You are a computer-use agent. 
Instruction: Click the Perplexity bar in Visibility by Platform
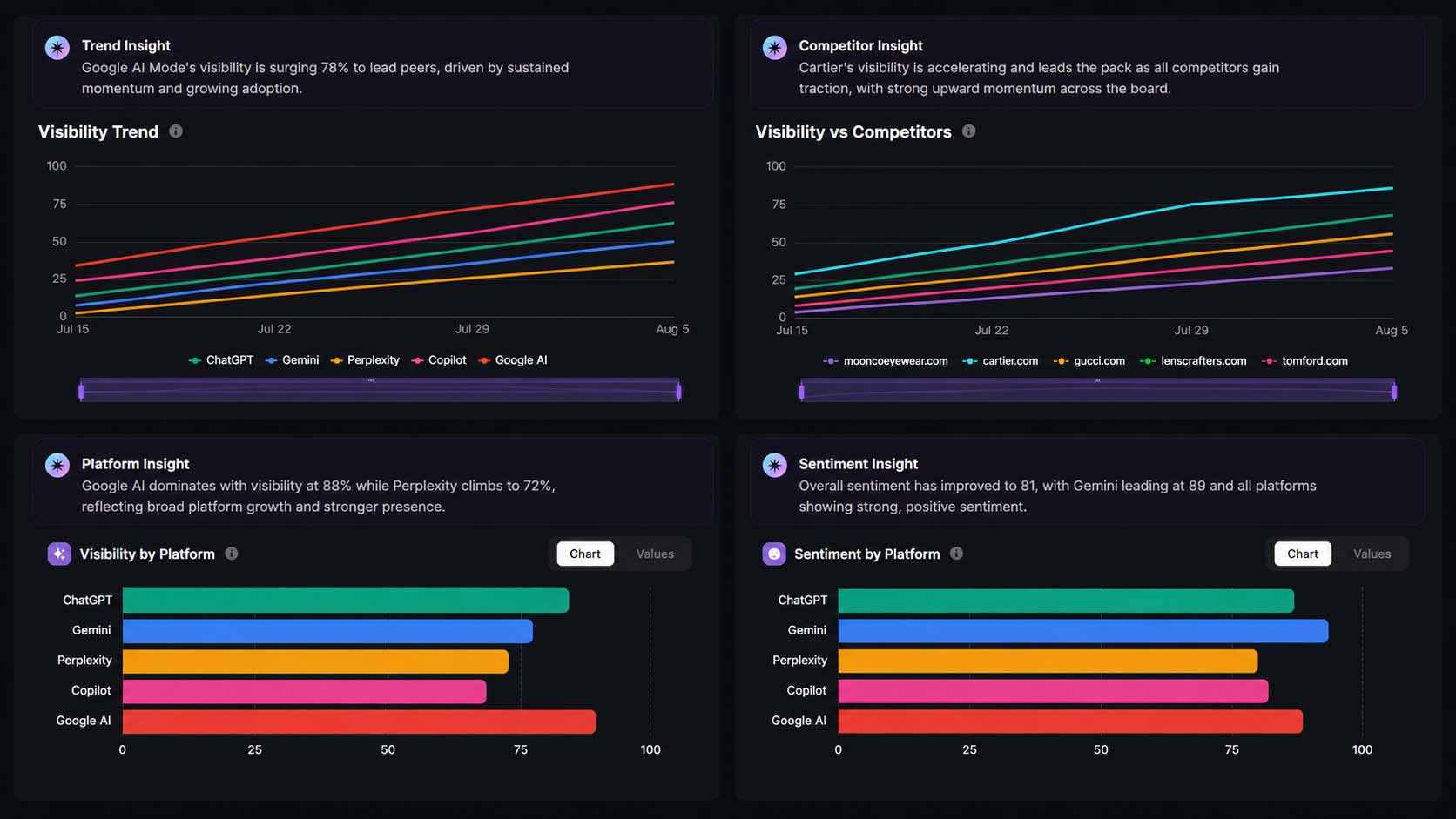point(315,661)
